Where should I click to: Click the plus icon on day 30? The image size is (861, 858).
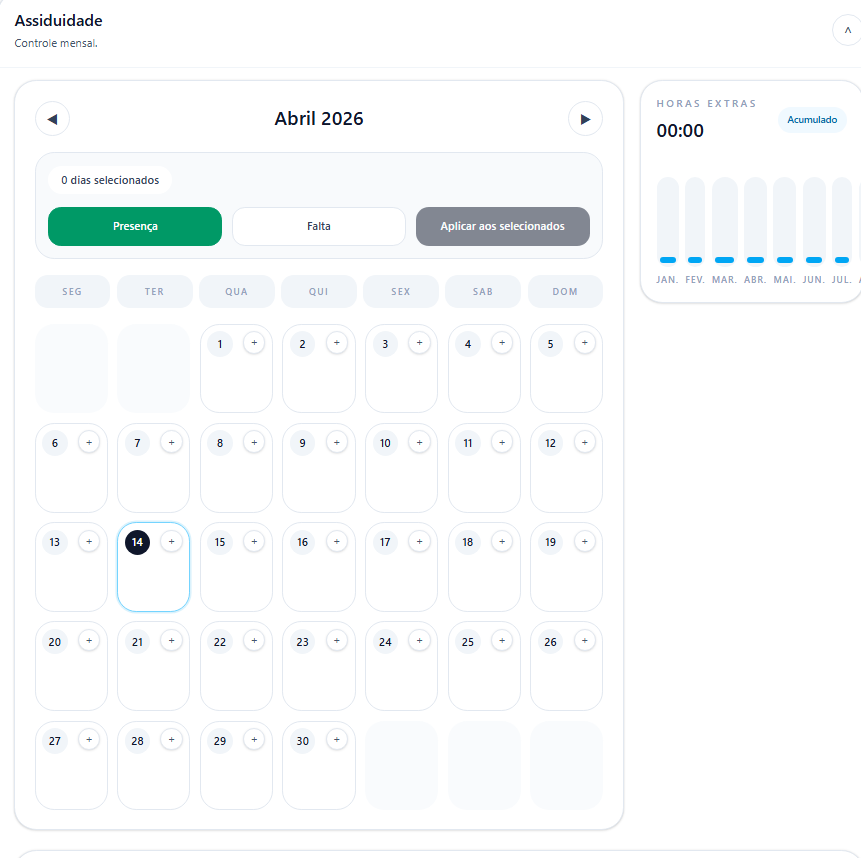click(336, 740)
